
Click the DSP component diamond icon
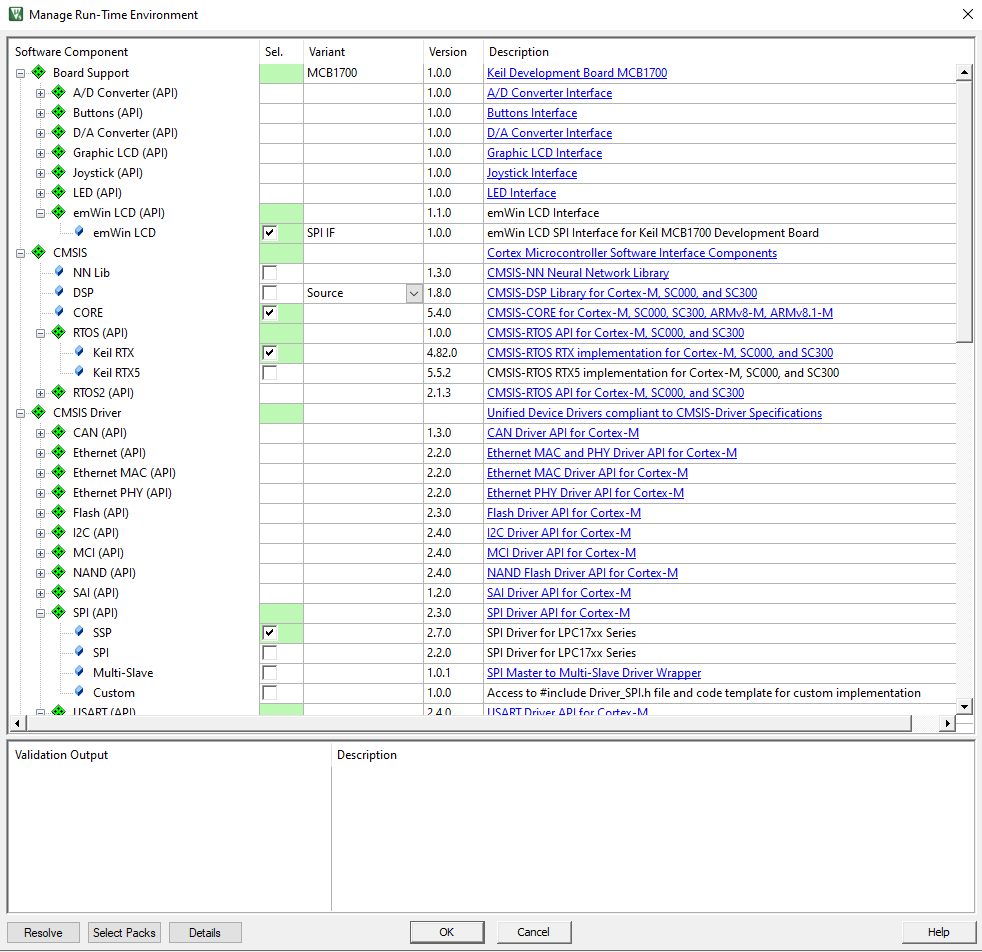(x=61, y=292)
